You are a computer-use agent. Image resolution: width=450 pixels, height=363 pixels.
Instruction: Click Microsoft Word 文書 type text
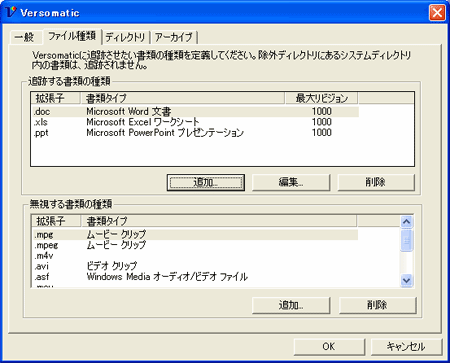click(129, 111)
